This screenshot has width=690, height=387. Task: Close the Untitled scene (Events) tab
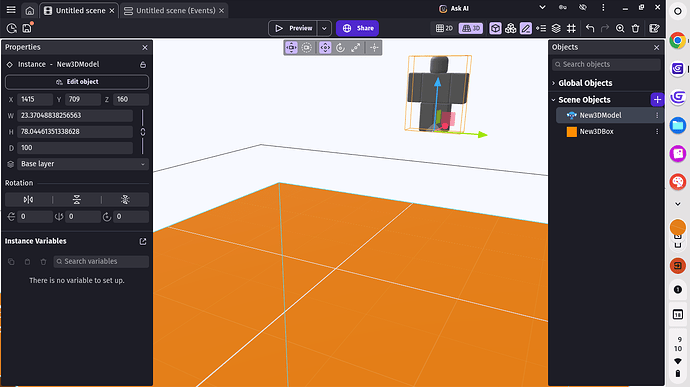tap(221, 11)
